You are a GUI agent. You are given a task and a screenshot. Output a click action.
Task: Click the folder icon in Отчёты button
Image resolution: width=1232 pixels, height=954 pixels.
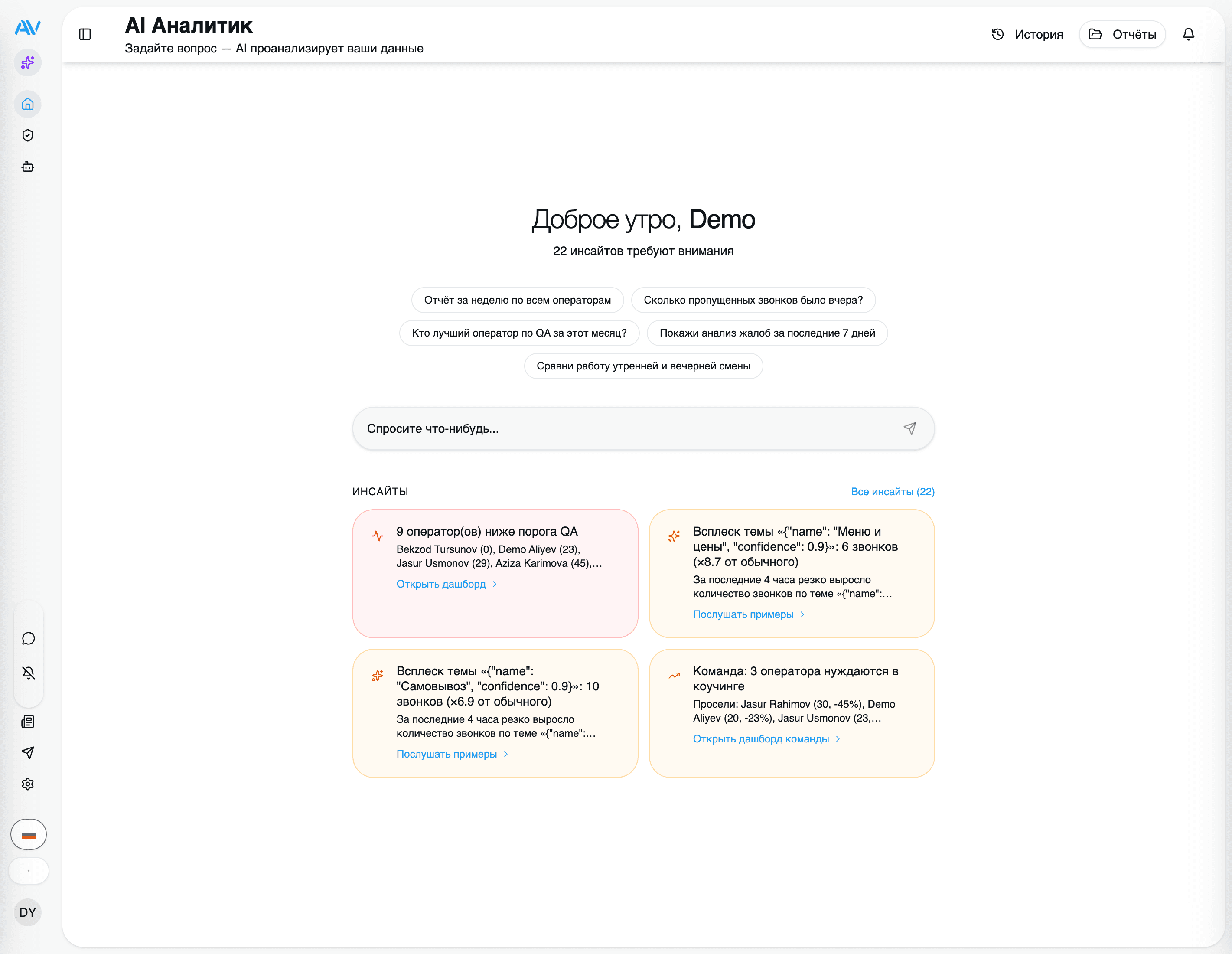point(1095,34)
